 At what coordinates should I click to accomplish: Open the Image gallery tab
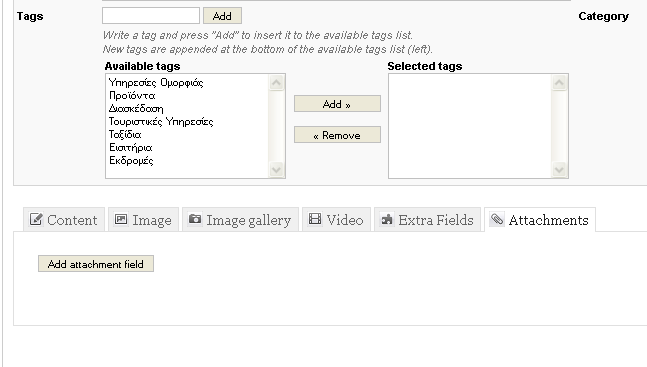240,220
